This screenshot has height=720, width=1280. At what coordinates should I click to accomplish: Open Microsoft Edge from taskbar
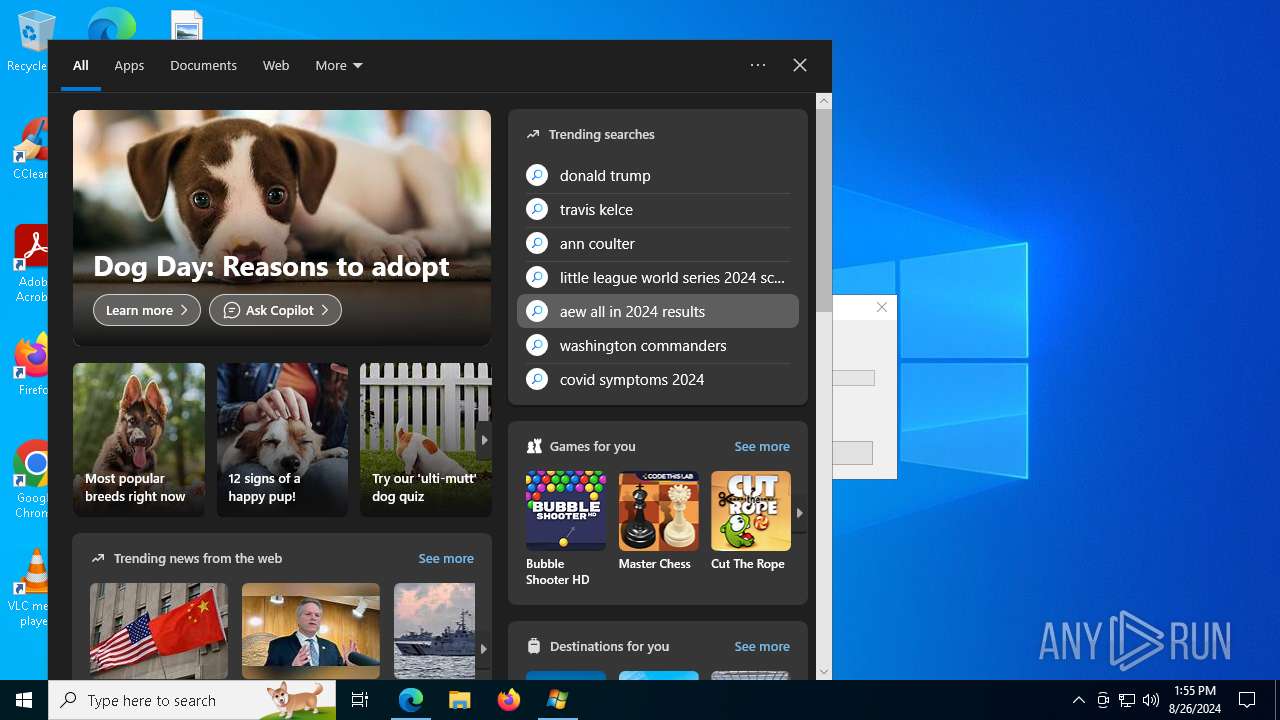coord(411,700)
